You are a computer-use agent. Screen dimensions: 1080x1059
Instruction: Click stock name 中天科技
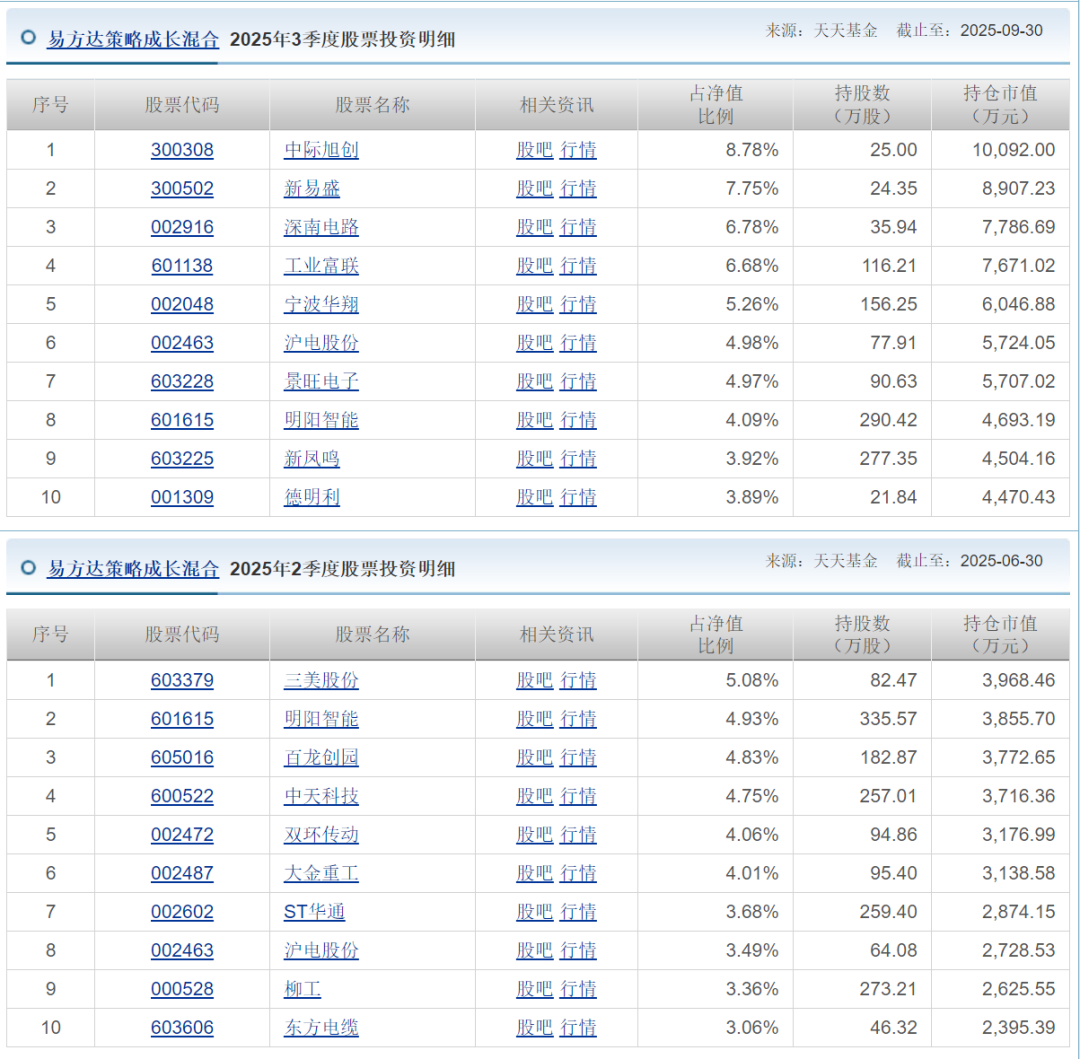pyautogui.click(x=321, y=796)
